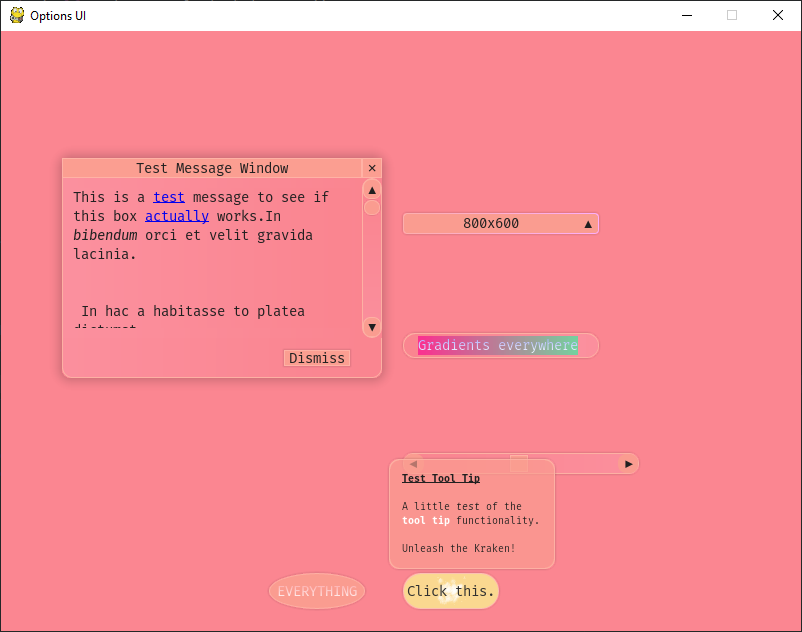The width and height of the screenshot is (802, 632).
Task: Open the 800x600 resolution dropdown
Action: coord(501,223)
